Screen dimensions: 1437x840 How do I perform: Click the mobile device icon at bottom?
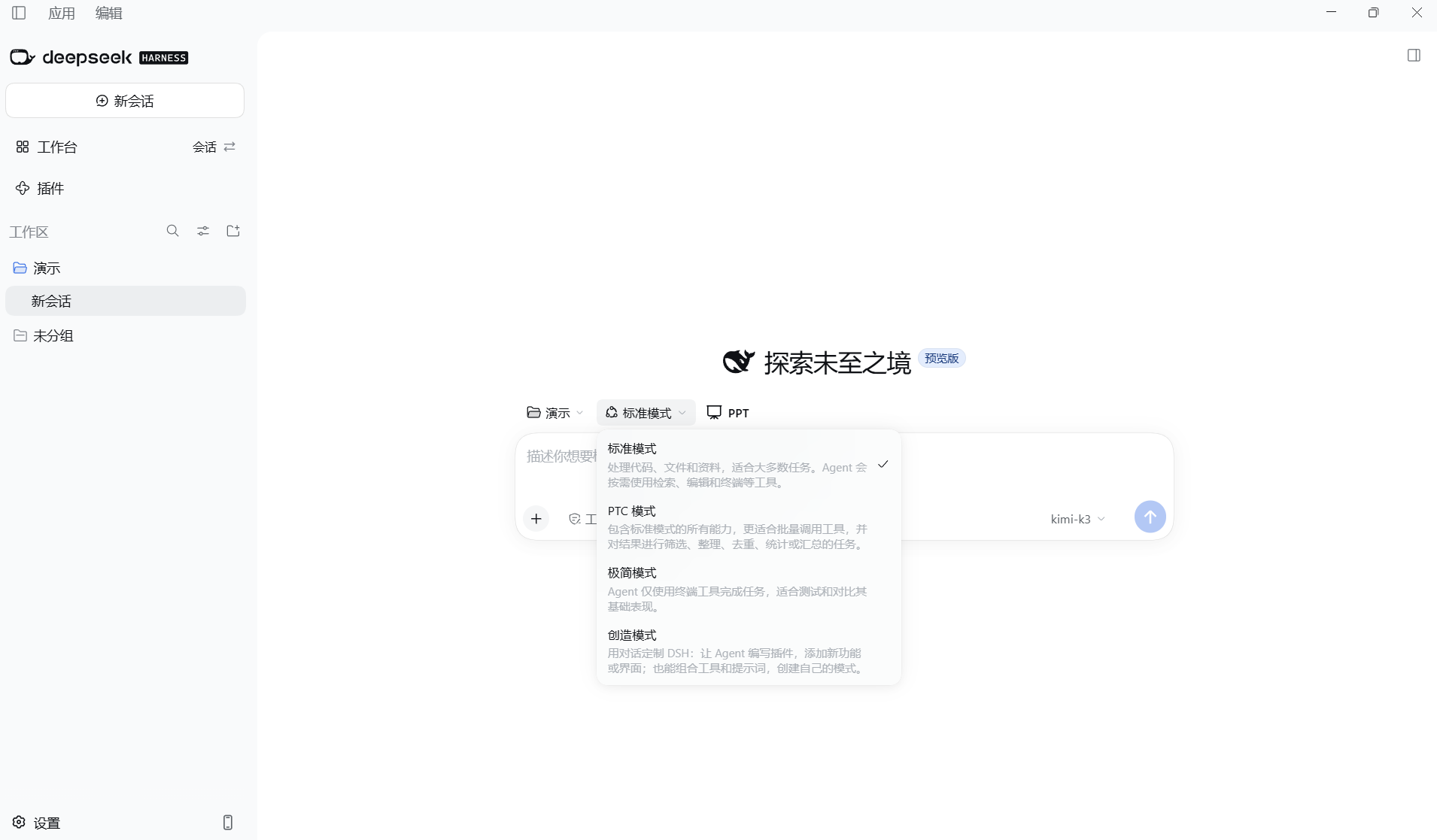coord(228,823)
